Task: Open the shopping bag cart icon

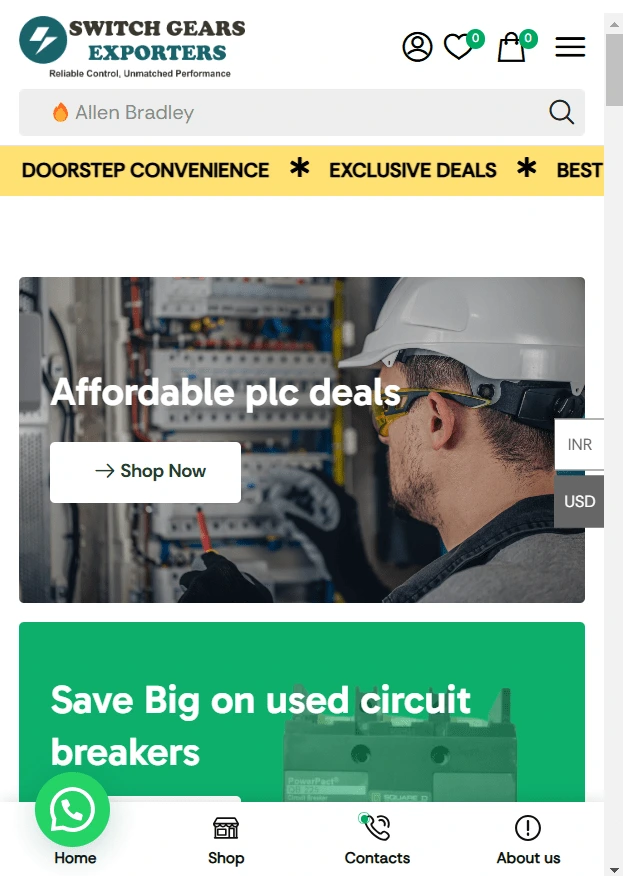Action: point(511,47)
